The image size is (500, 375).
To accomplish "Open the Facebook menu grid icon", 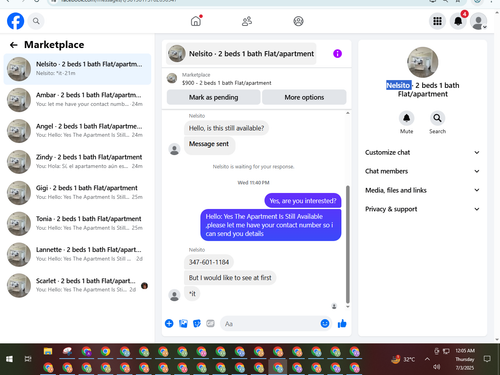I will [437, 21].
